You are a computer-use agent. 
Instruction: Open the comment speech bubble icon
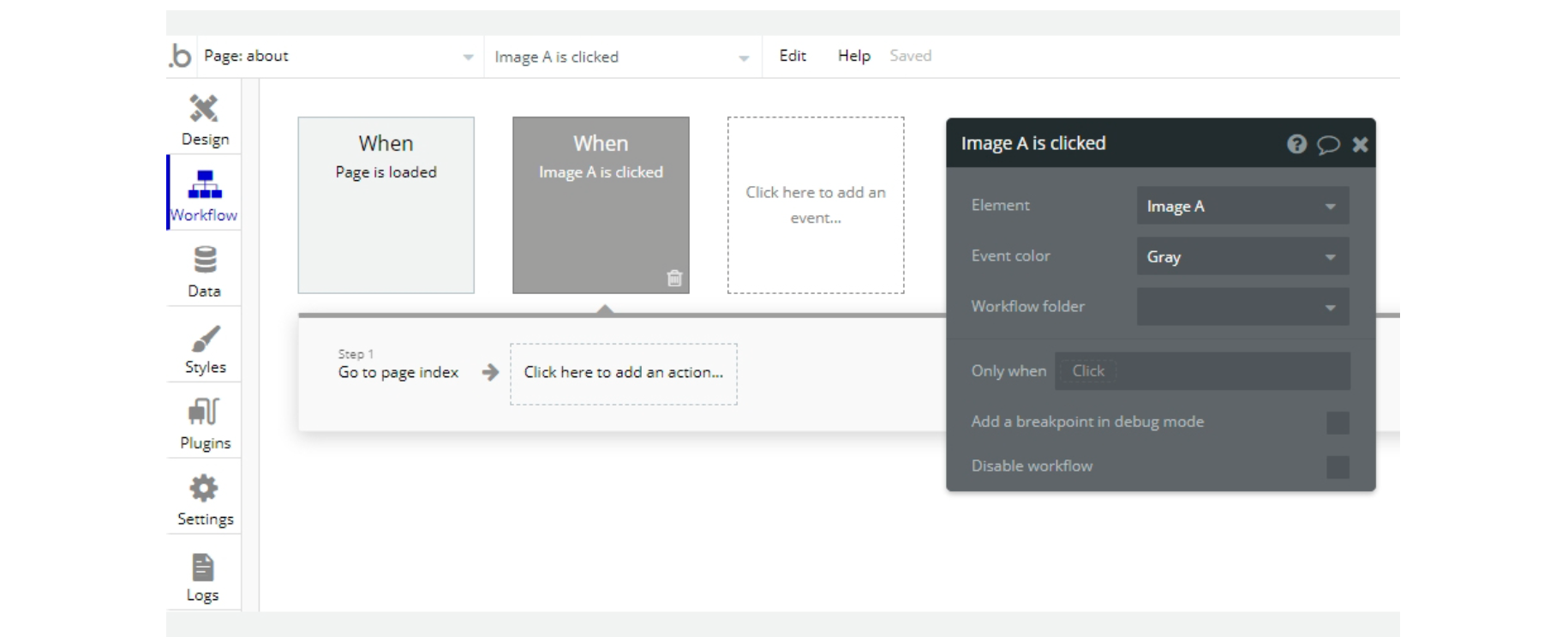1328,144
